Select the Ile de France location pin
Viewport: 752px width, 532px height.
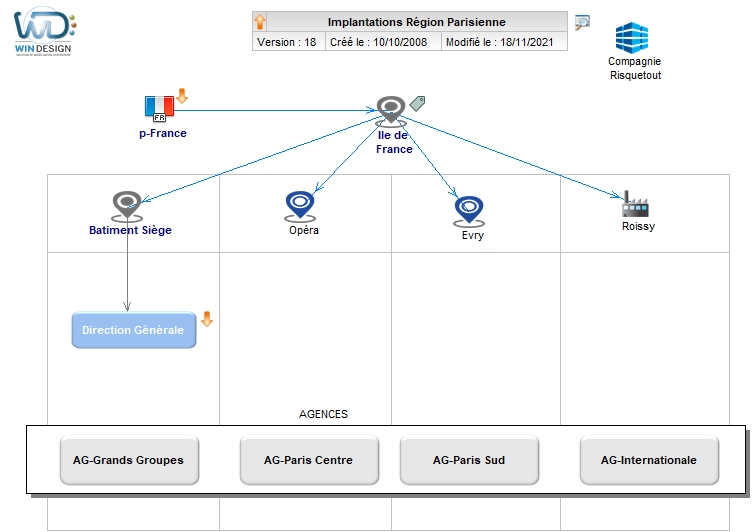391,110
